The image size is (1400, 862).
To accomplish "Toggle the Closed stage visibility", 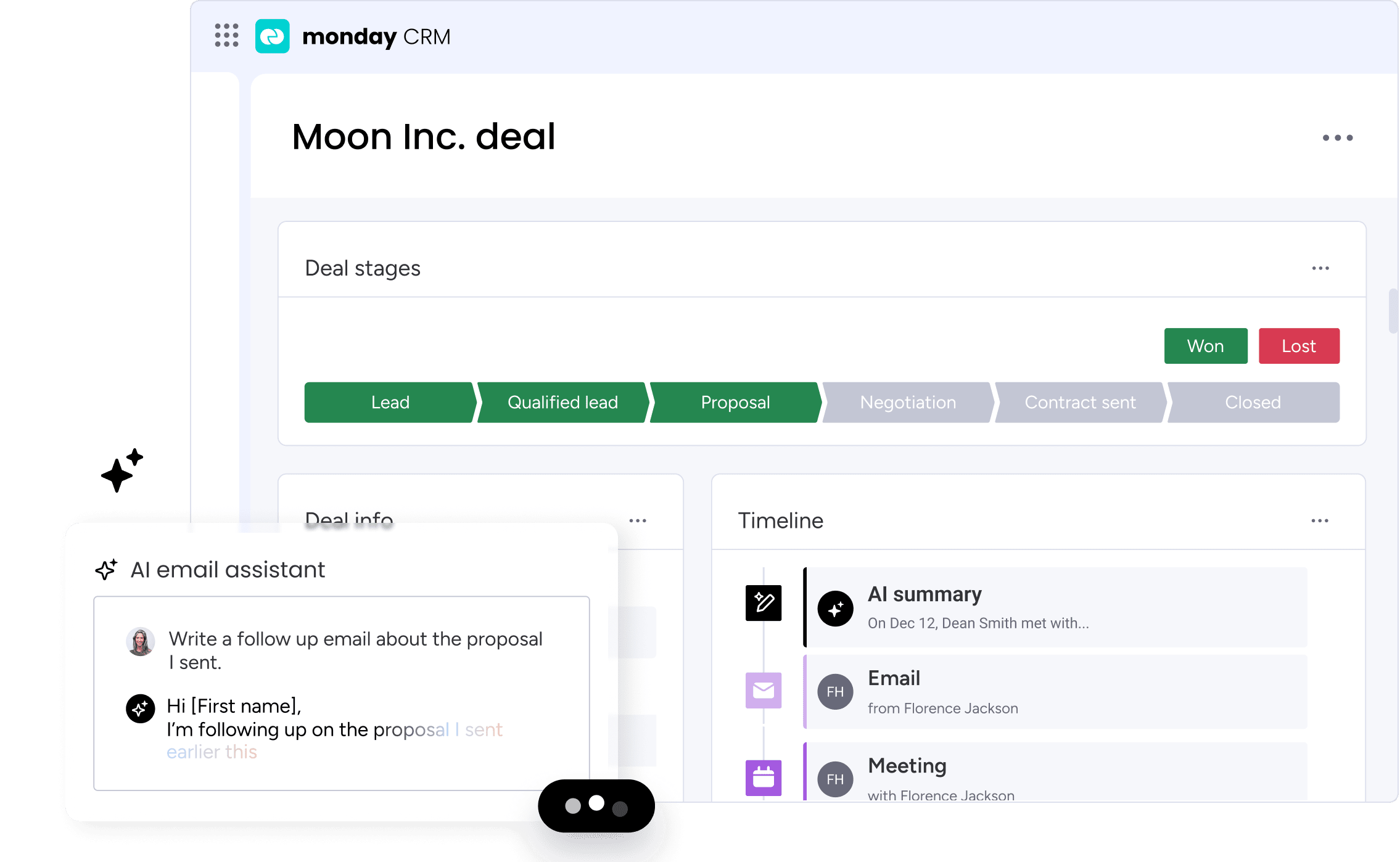I will (1254, 401).
